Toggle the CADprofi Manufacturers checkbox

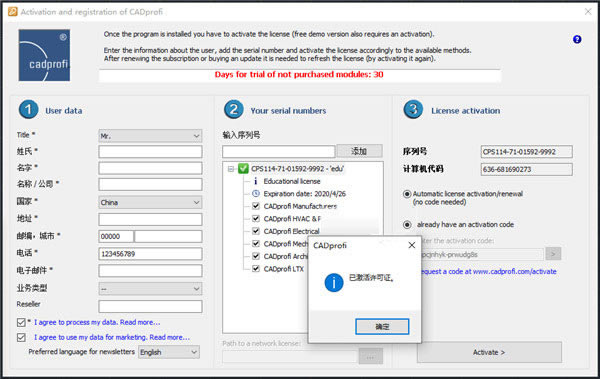(256, 206)
